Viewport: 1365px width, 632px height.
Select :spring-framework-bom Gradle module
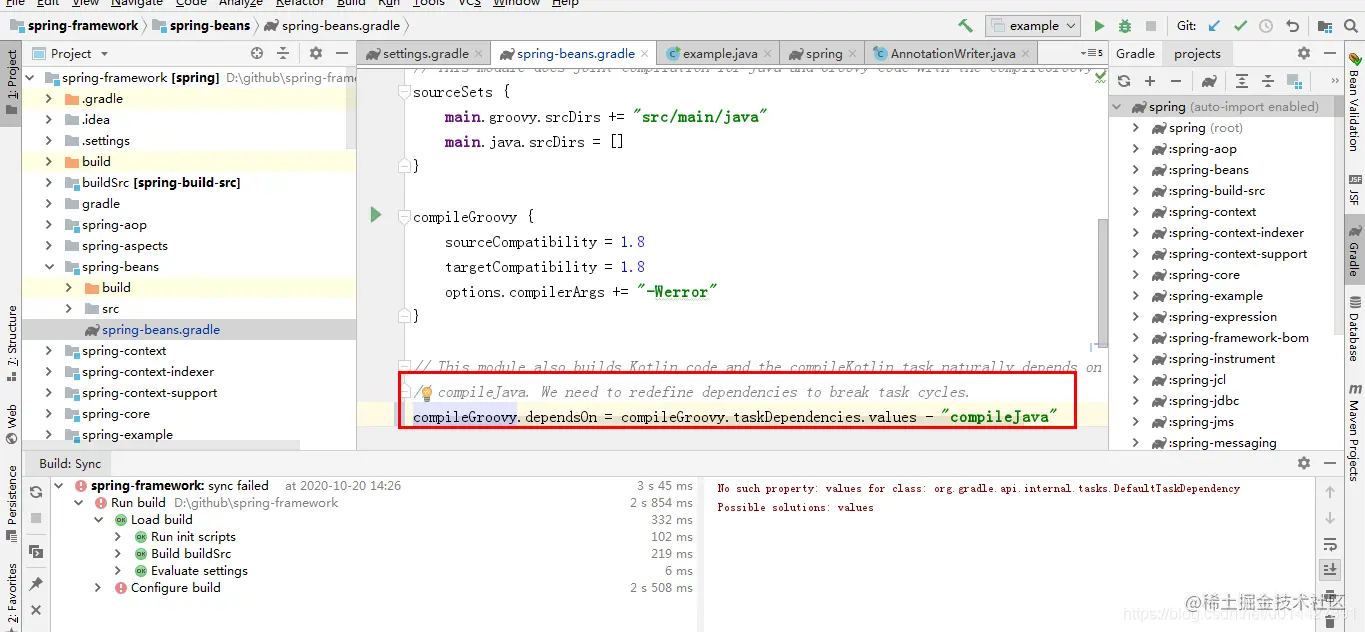coord(1239,338)
